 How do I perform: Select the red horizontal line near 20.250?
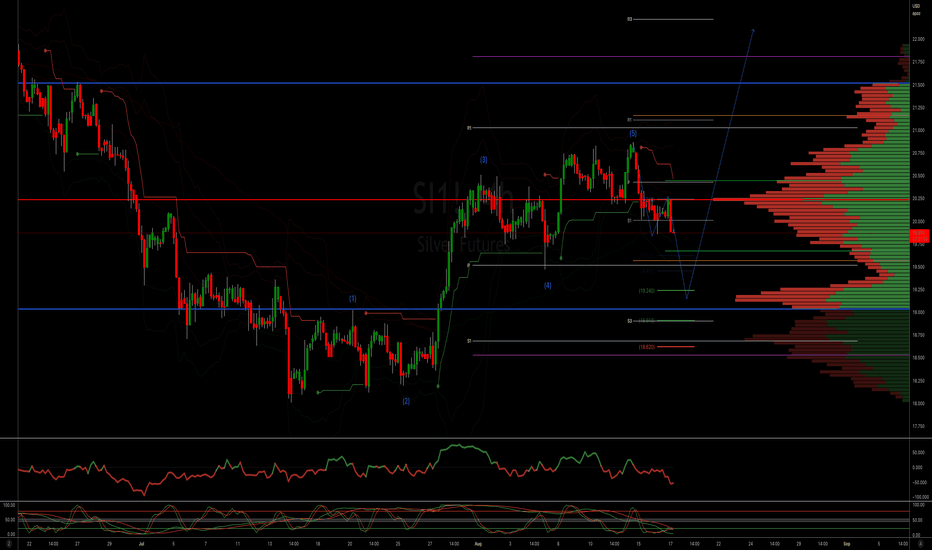click(x=464, y=200)
